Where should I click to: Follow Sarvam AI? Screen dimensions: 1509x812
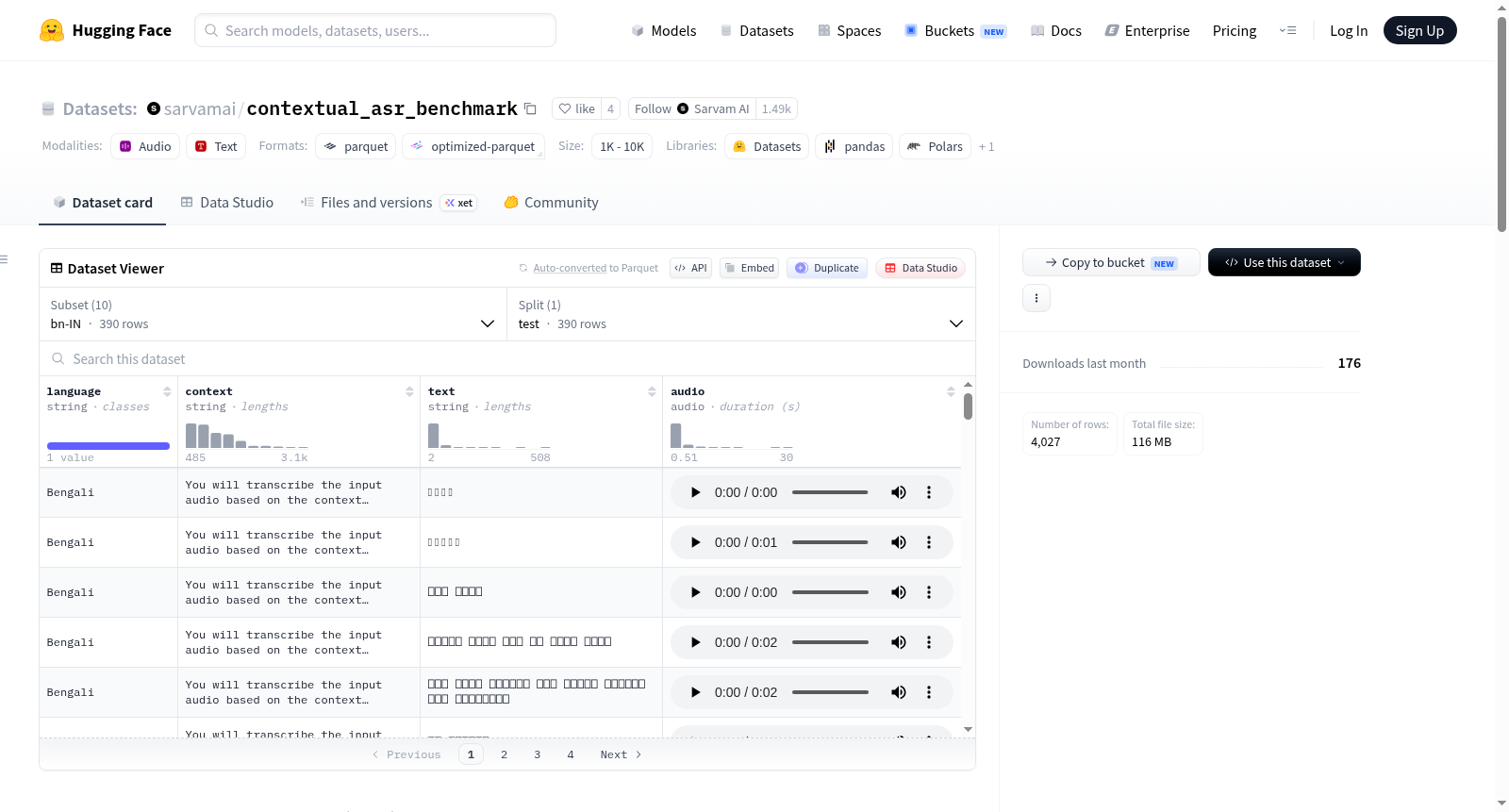[x=691, y=108]
